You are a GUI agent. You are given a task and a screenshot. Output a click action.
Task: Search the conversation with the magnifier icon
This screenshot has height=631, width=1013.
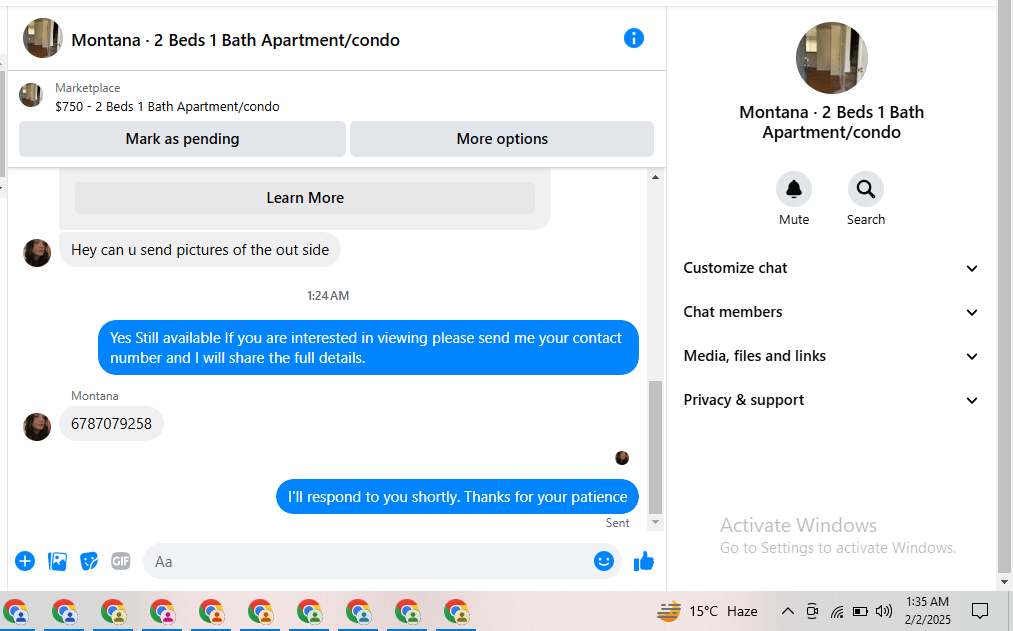tap(865, 189)
